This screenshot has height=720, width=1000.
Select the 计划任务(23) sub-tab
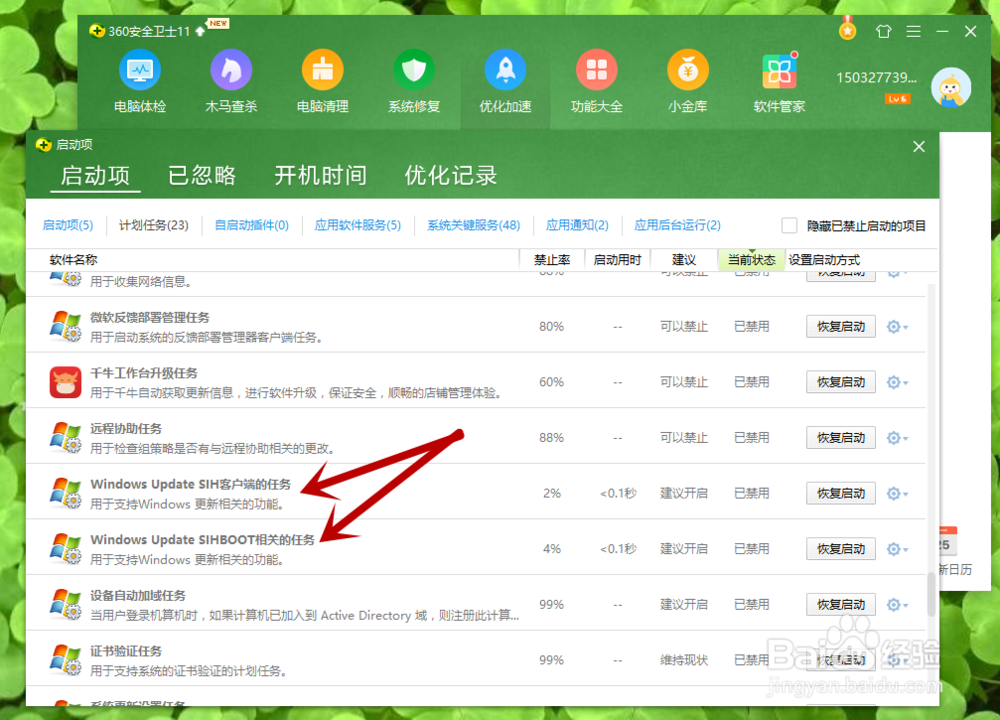coord(154,225)
